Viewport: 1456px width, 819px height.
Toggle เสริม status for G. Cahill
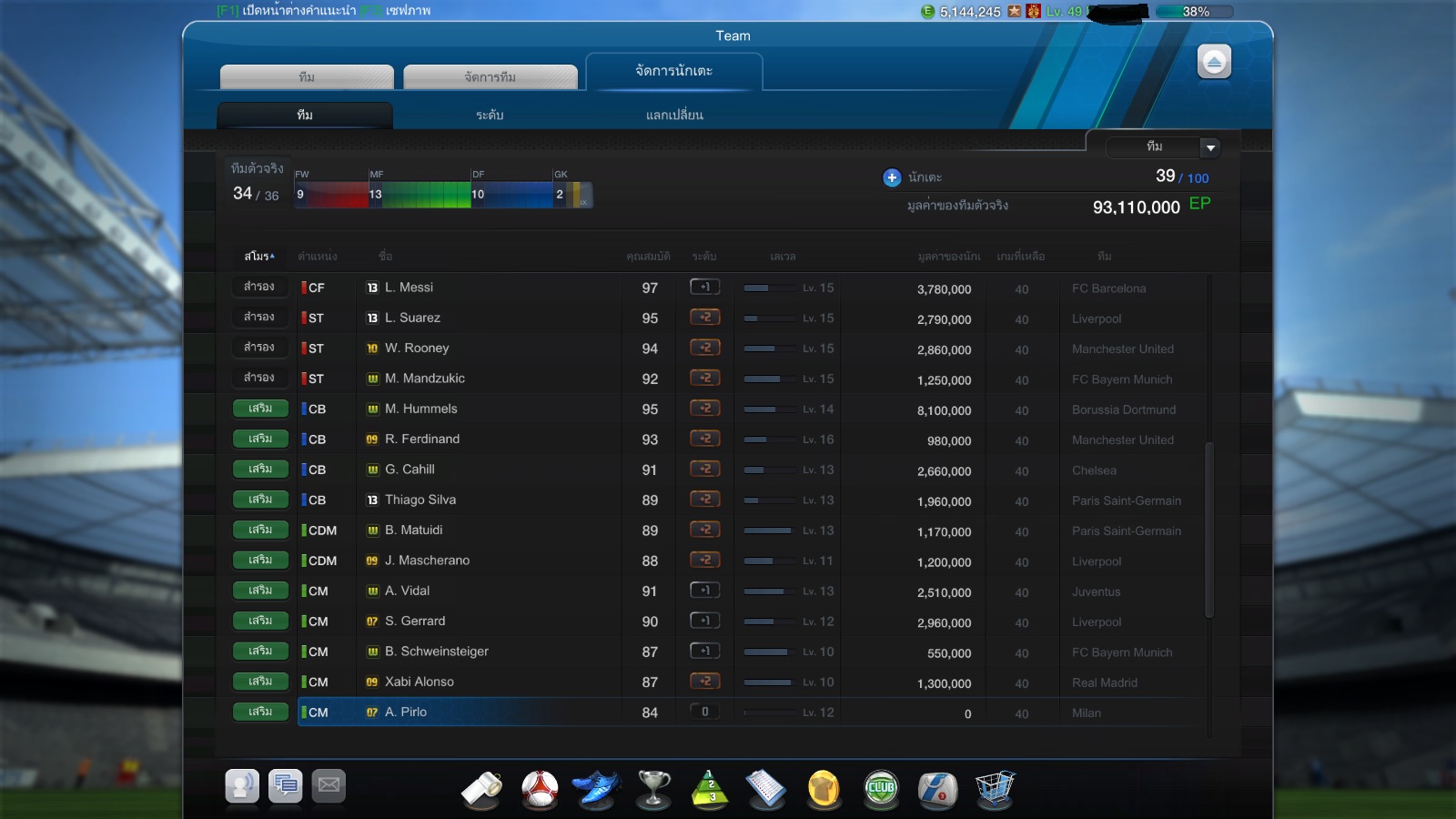(260, 469)
